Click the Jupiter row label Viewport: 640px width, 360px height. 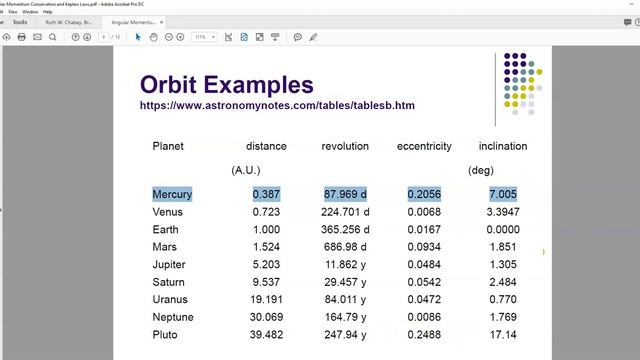pyautogui.click(x=169, y=264)
